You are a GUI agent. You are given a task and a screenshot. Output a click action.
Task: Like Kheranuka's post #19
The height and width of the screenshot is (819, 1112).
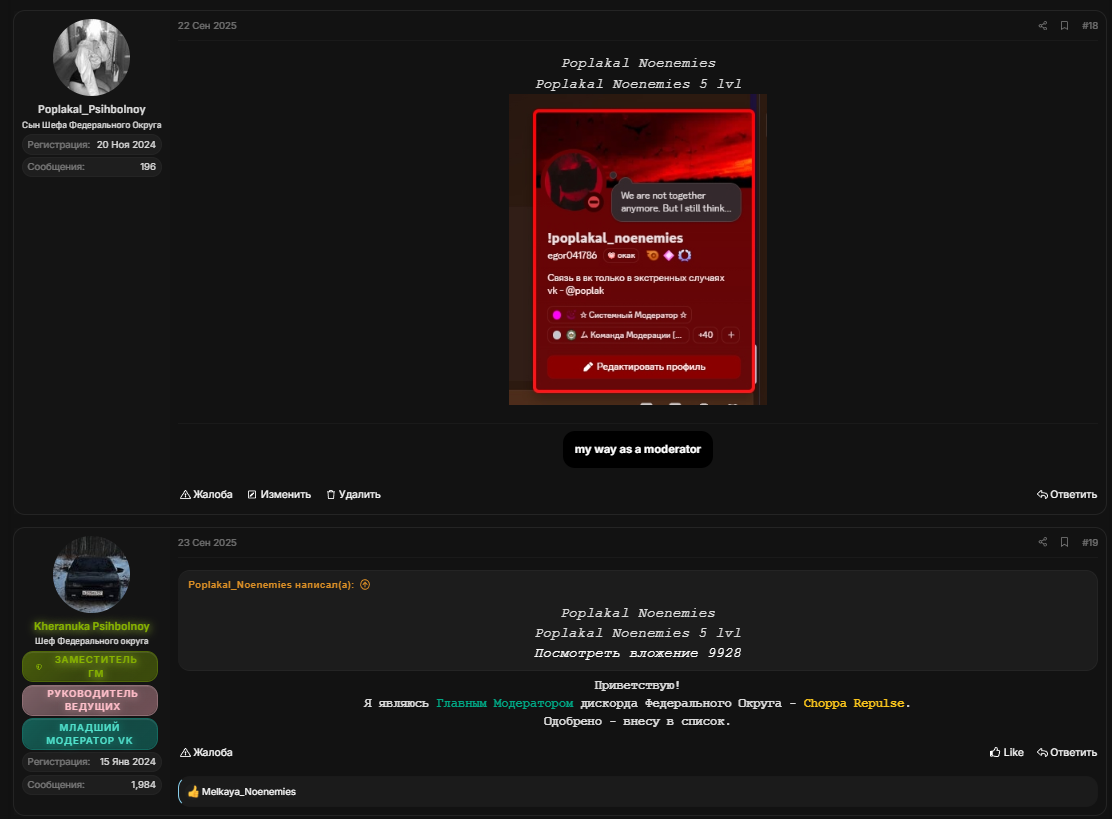click(x=1006, y=752)
